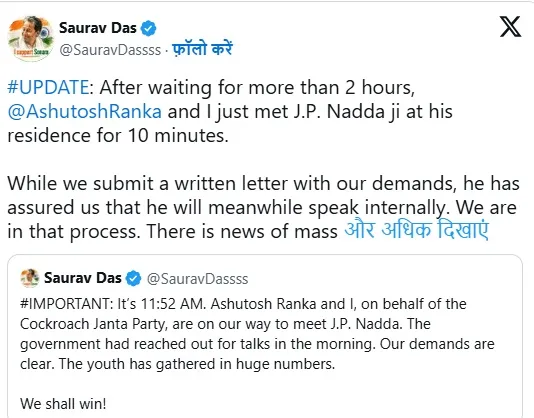Image resolution: width=534 pixels, height=418 pixels.
Task: Open the quoted #IMPORTANT tweet body text
Action: click(257, 334)
